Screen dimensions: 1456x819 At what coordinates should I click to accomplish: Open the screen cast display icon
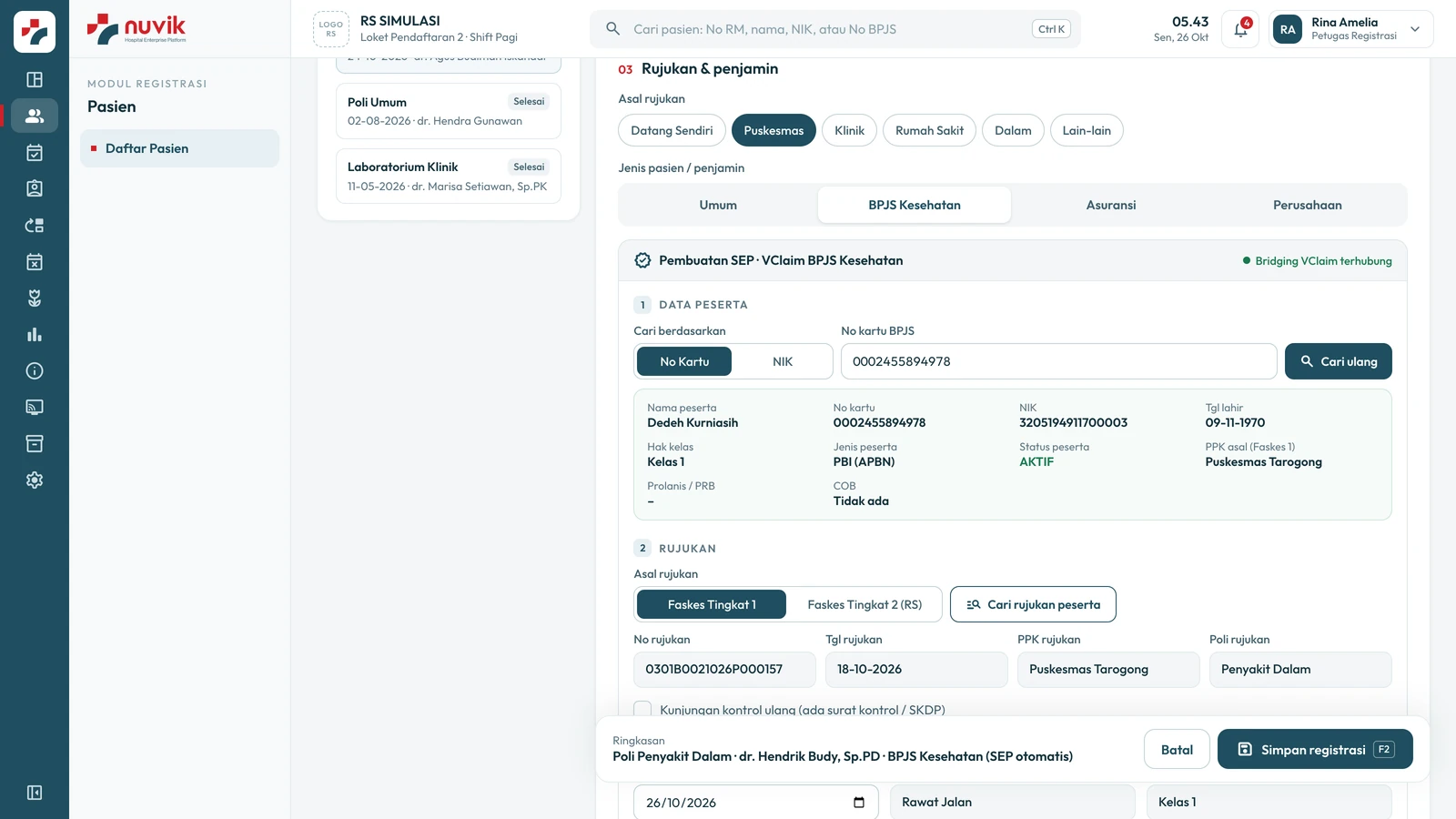pyautogui.click(x=35, y=407)
